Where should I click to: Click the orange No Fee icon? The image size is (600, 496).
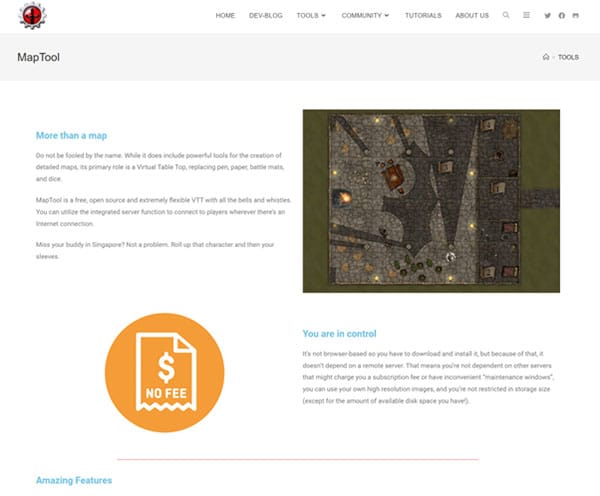(165, 373)
